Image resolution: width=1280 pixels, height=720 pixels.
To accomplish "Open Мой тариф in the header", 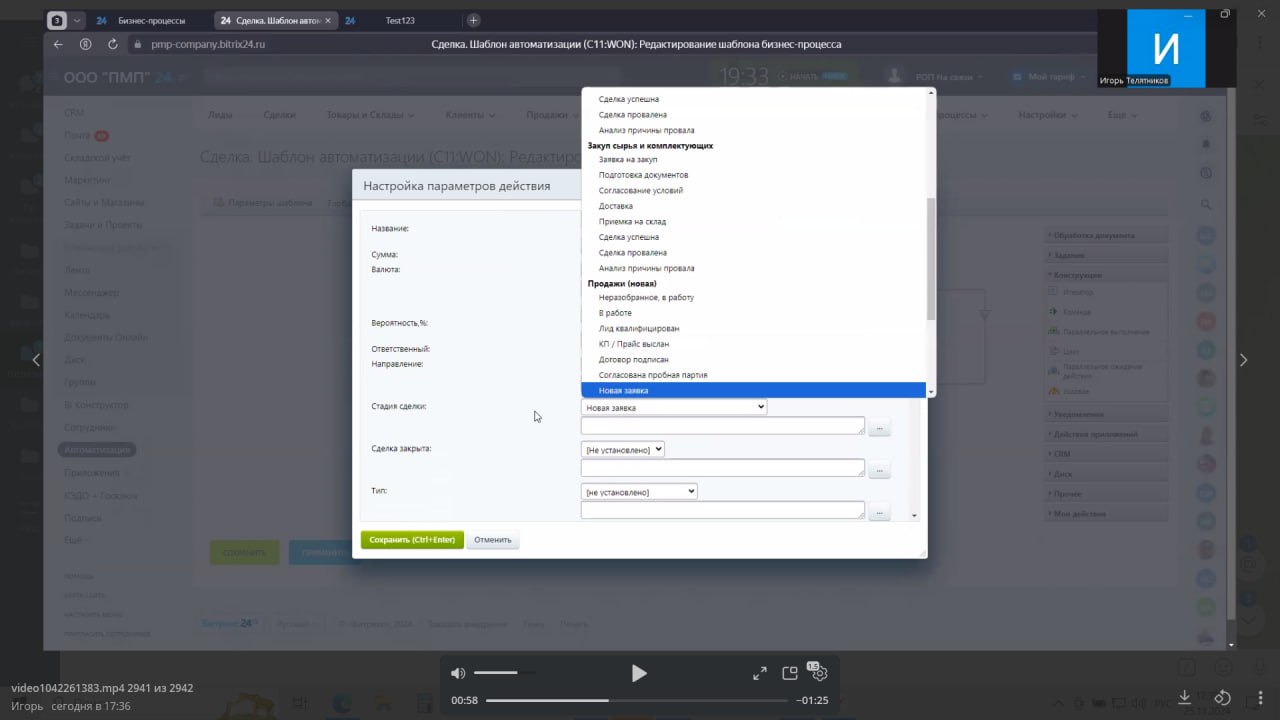I will coord(1047,77).
